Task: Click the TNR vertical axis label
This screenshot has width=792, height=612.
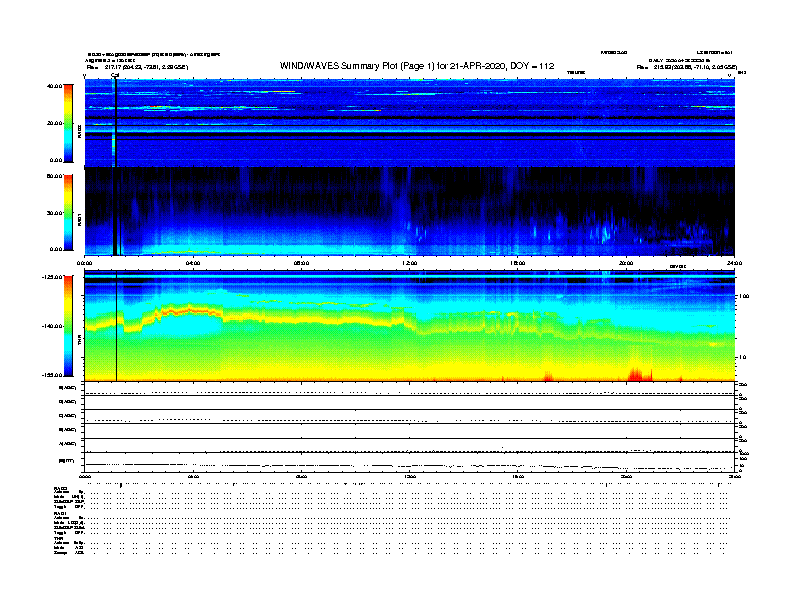Action: coord(79,341)
